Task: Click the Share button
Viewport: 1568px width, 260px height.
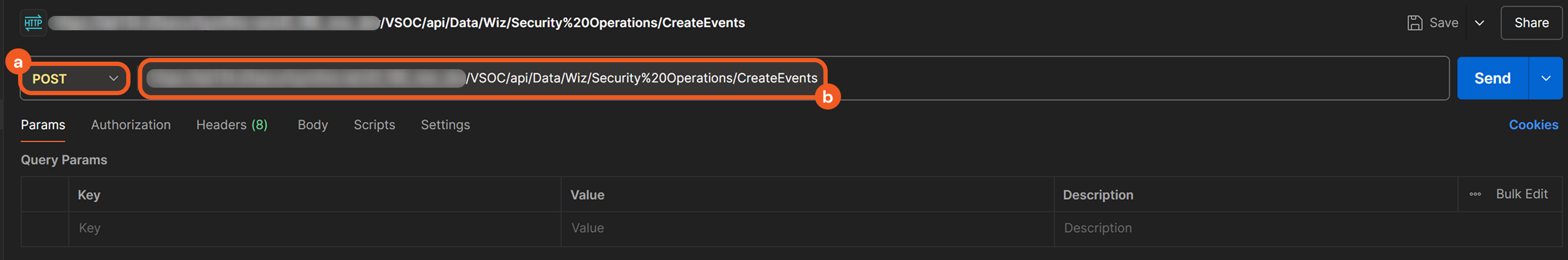Action: click(1531, 23)
